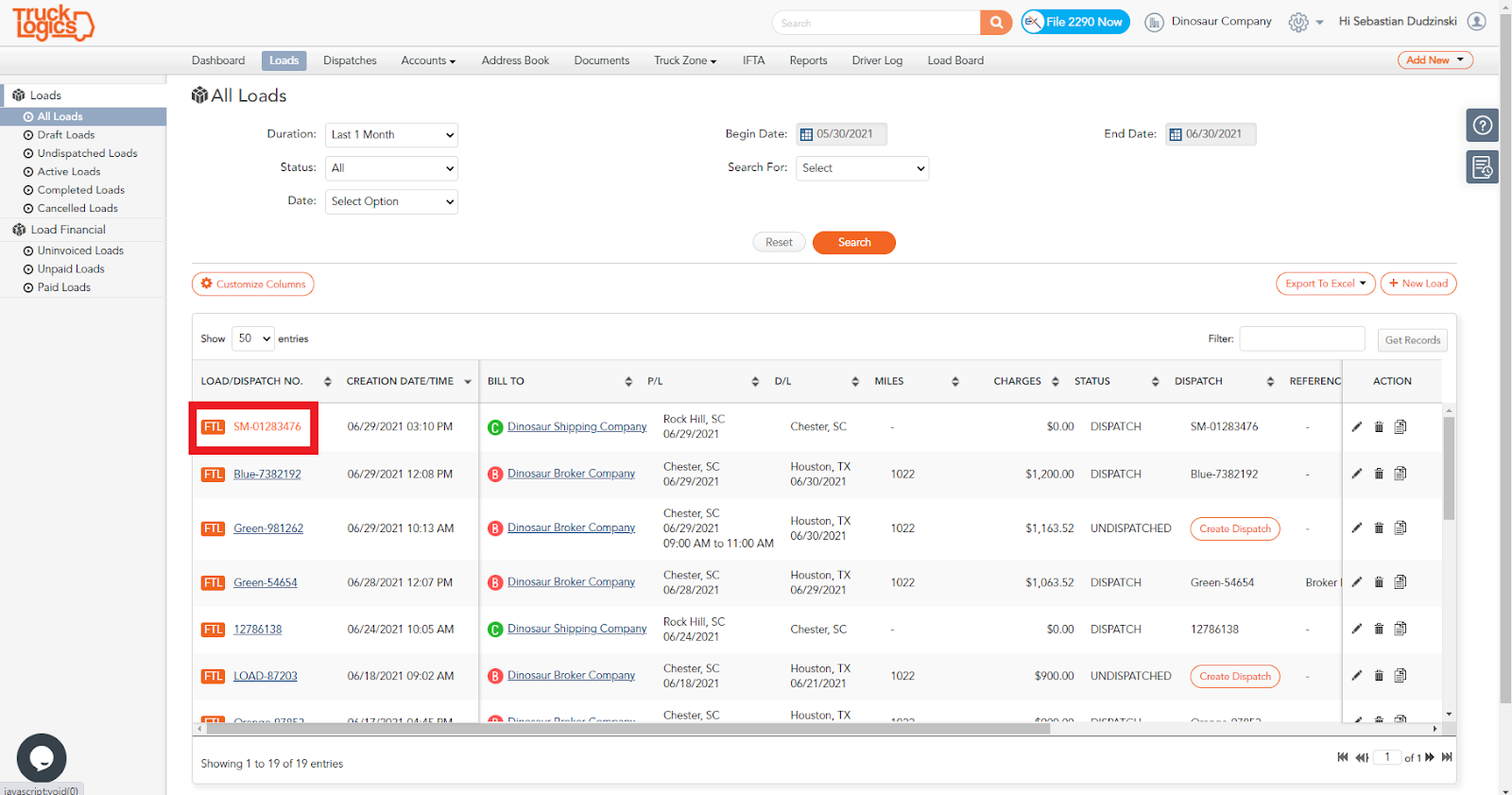Open the IFTA tab
This screenshot has height=795, width=1512.
pos(753,60)
